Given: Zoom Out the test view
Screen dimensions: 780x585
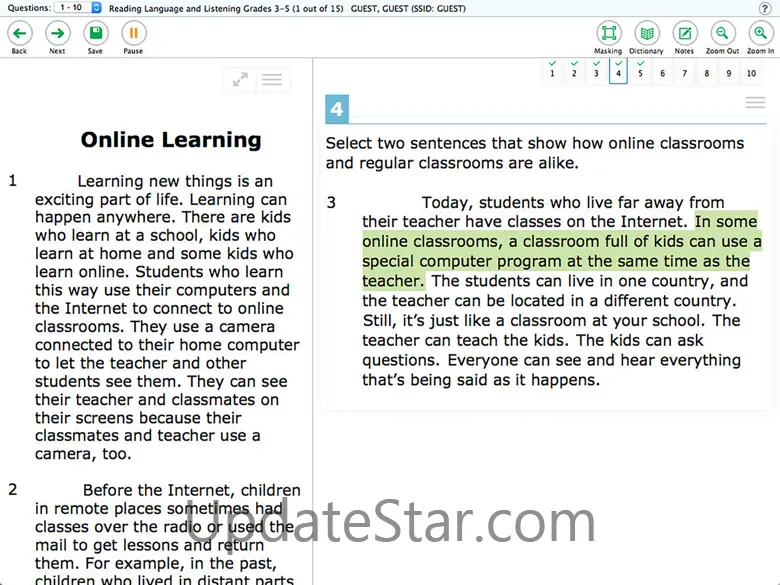Looking at the screenshot, I should pos(722,34).
